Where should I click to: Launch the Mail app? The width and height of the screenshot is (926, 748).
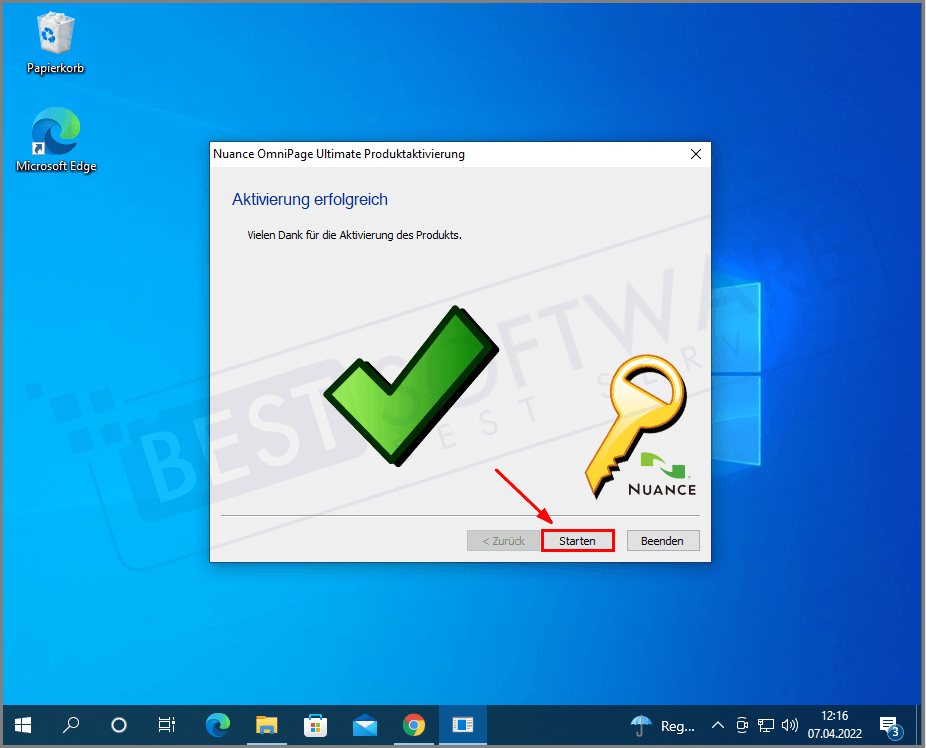[x=364, y=724]
